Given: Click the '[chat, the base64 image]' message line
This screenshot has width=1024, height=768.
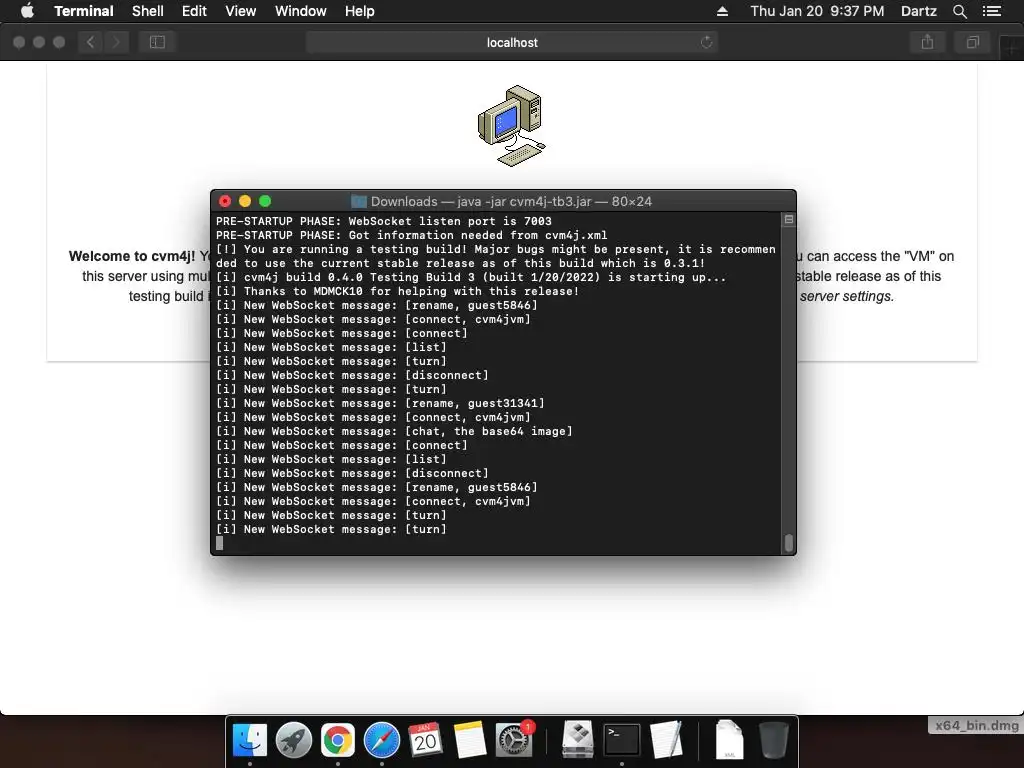Looking at the screenshot, I should coord(394,431).
